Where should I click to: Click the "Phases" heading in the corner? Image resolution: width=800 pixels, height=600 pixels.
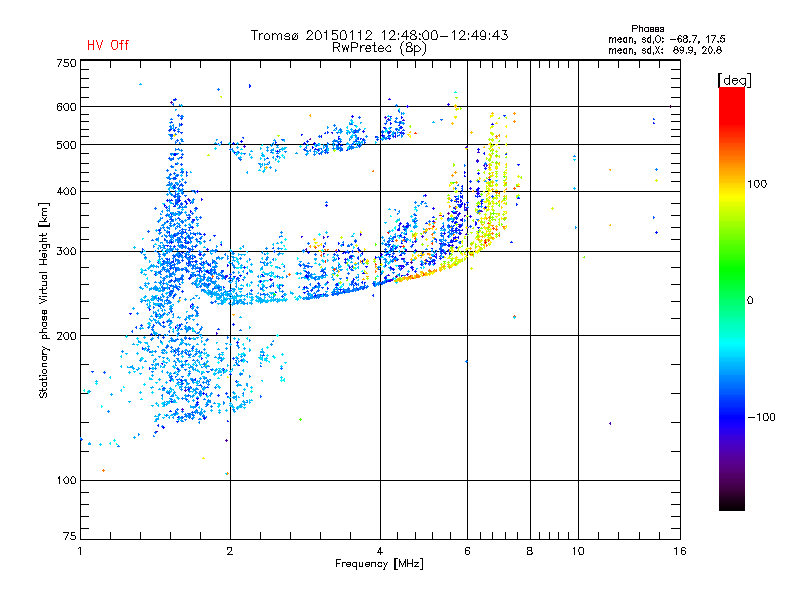(x=647, y=29)
